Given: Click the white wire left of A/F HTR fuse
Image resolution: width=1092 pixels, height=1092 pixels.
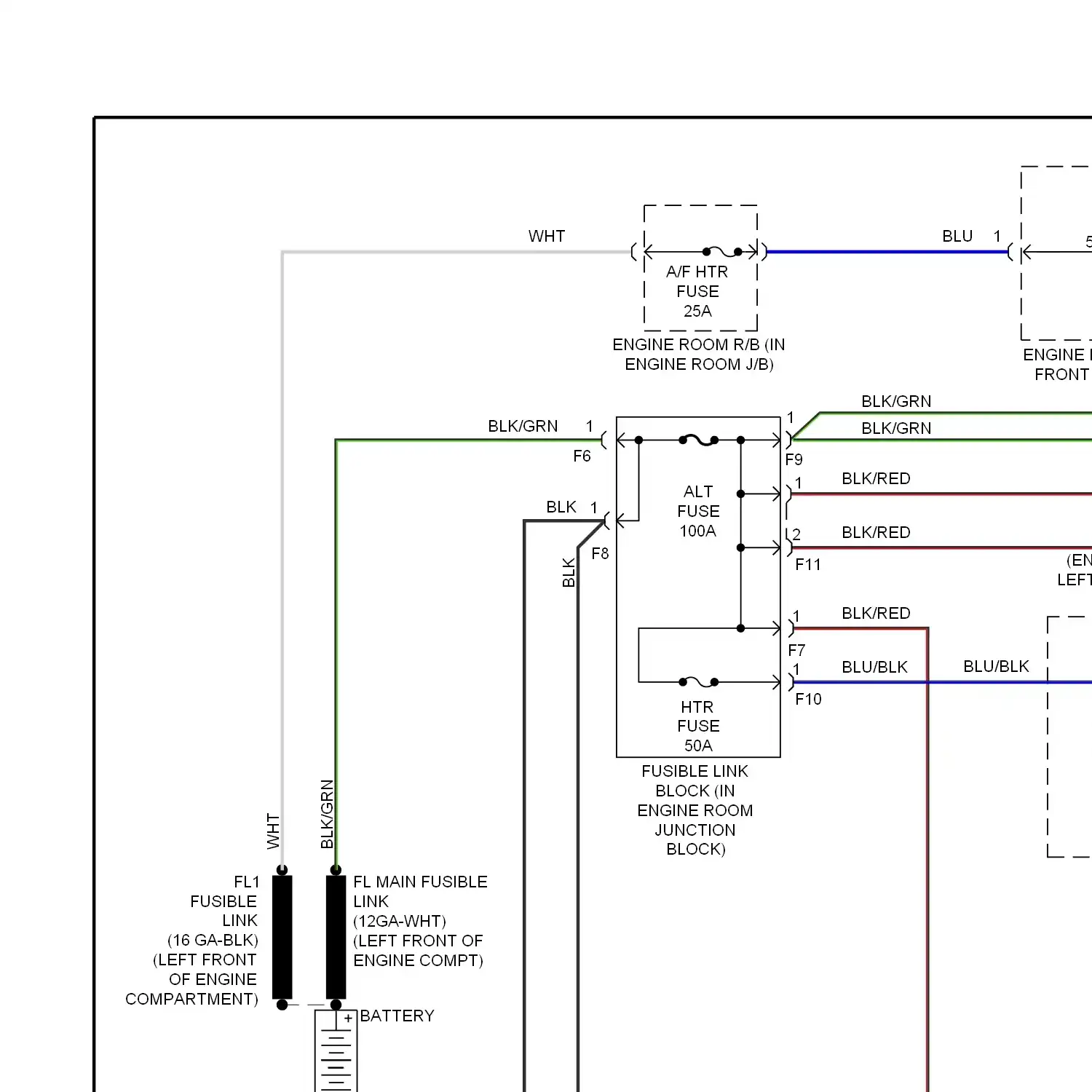Looking at the screenshot, I should (456, 252).
